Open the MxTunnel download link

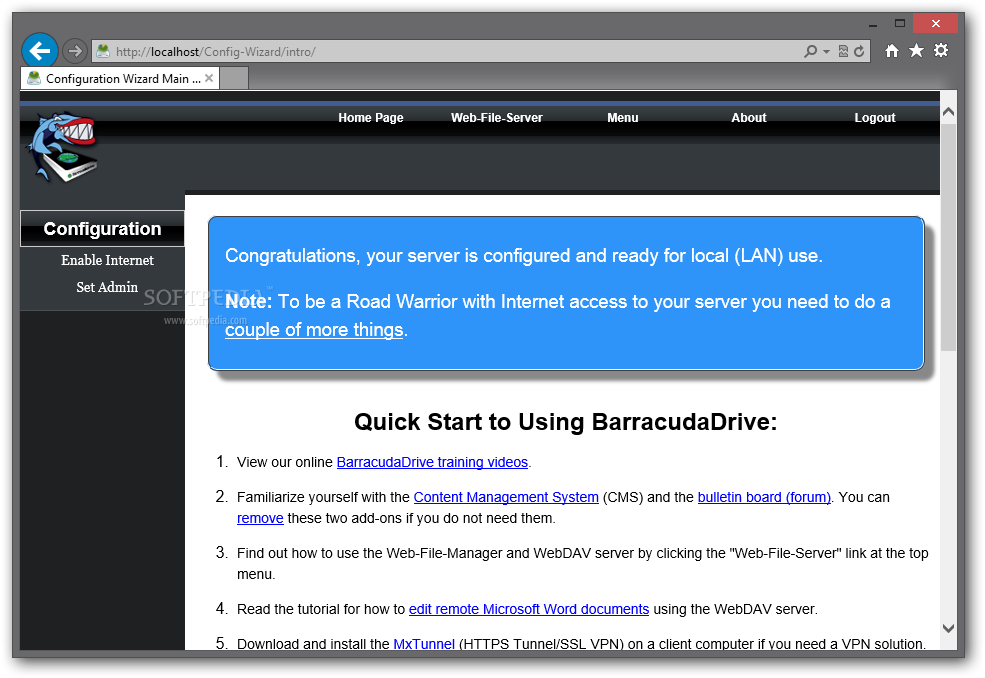(424, 644)
